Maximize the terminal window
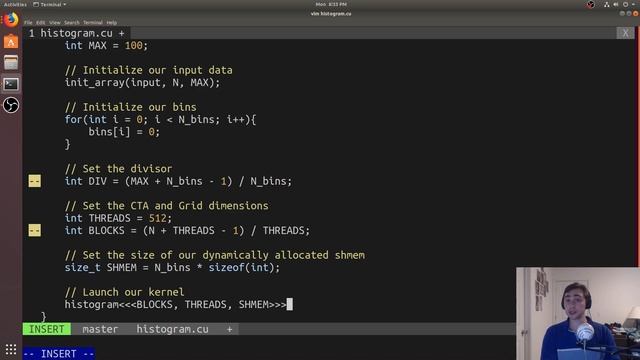The image size is (640, 360). click(629, 13)
